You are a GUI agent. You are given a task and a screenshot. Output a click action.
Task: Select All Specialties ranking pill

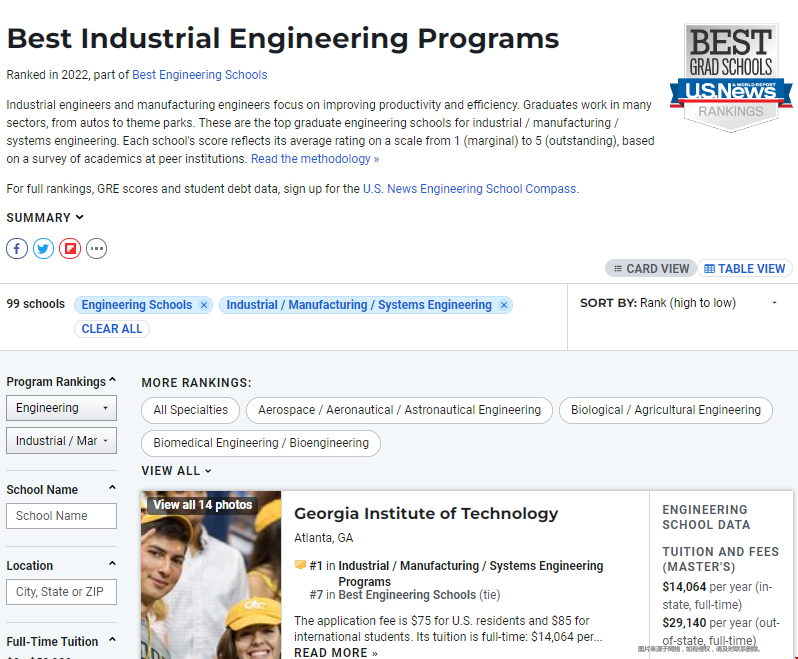190,410
